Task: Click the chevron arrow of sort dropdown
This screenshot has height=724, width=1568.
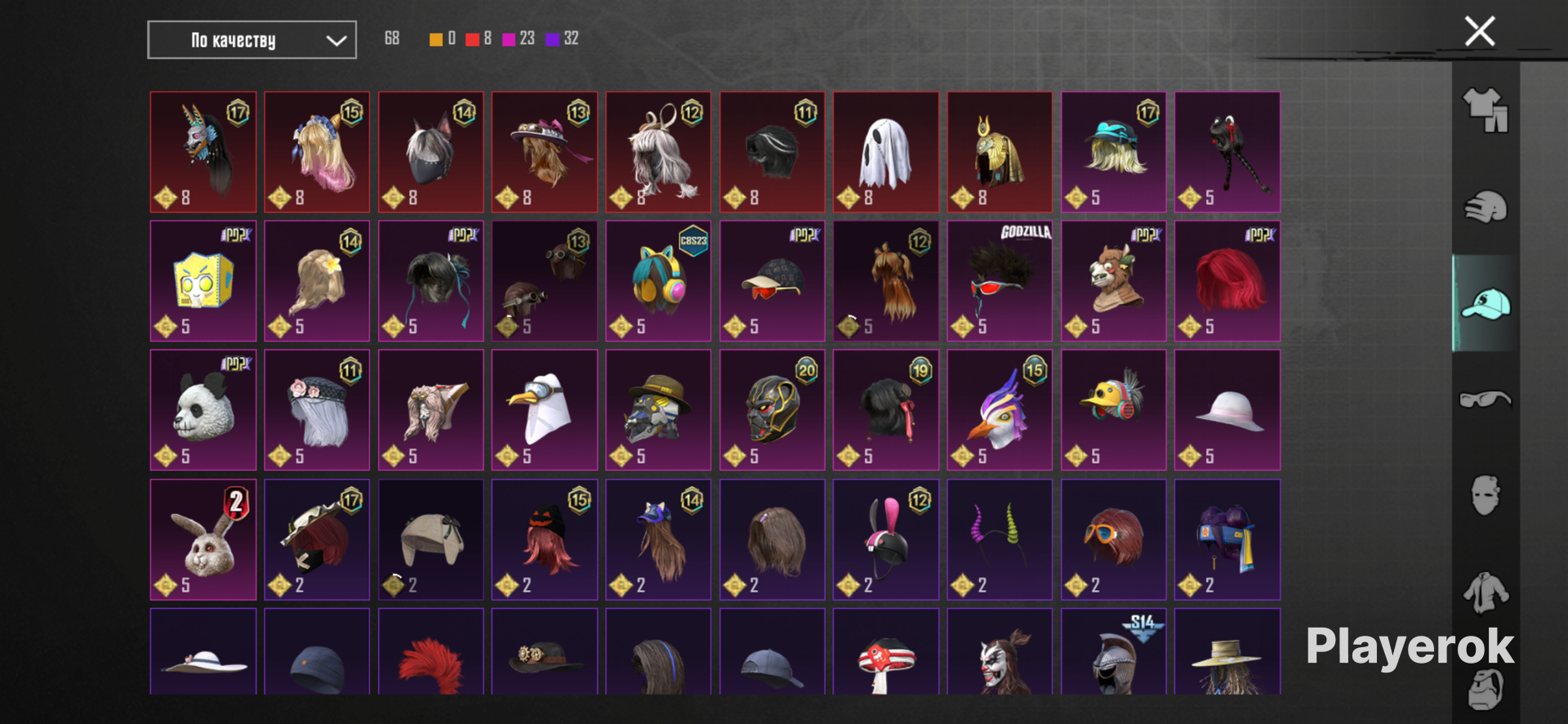Action: [x=336, y=40]
